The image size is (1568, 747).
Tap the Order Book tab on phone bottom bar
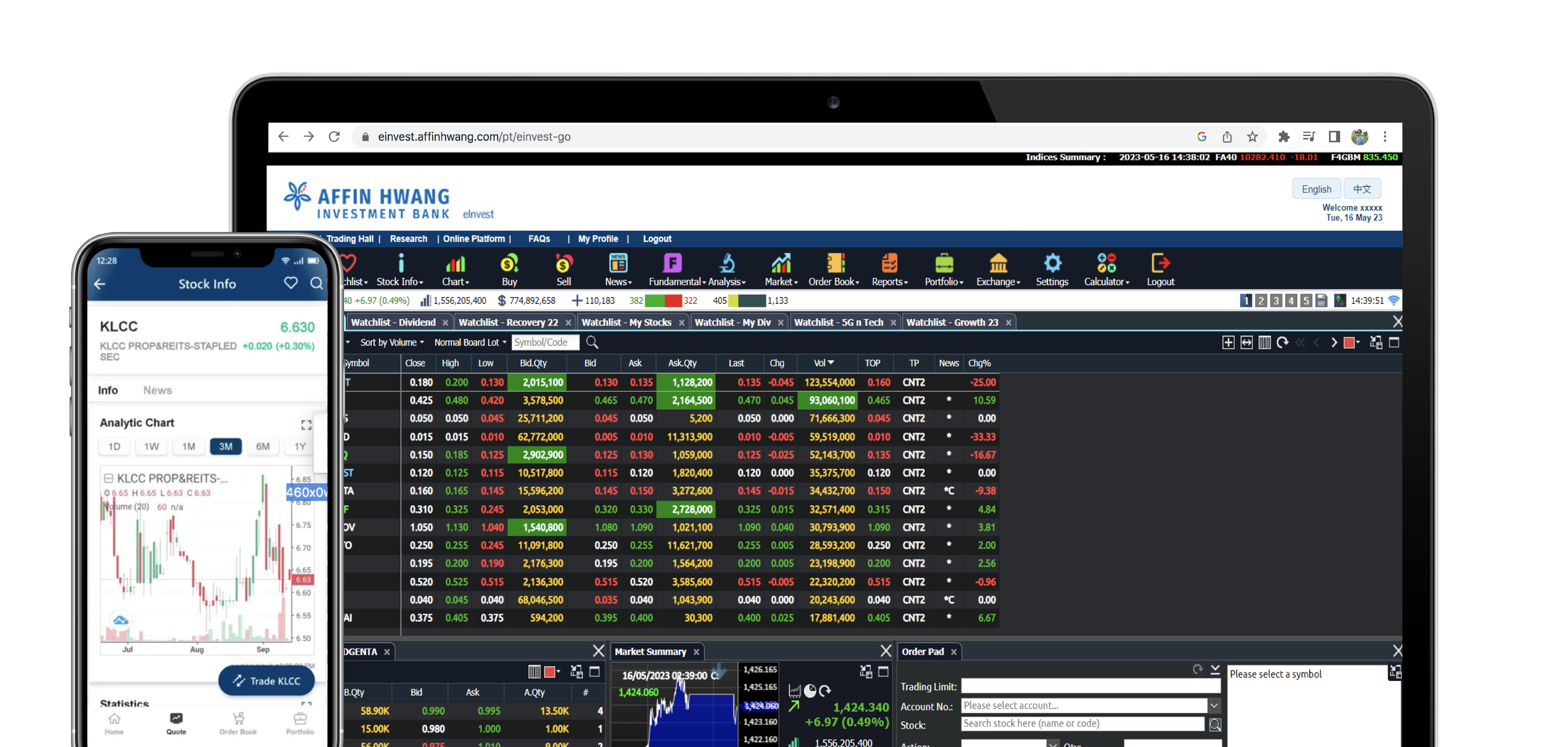tap(238, 724)
